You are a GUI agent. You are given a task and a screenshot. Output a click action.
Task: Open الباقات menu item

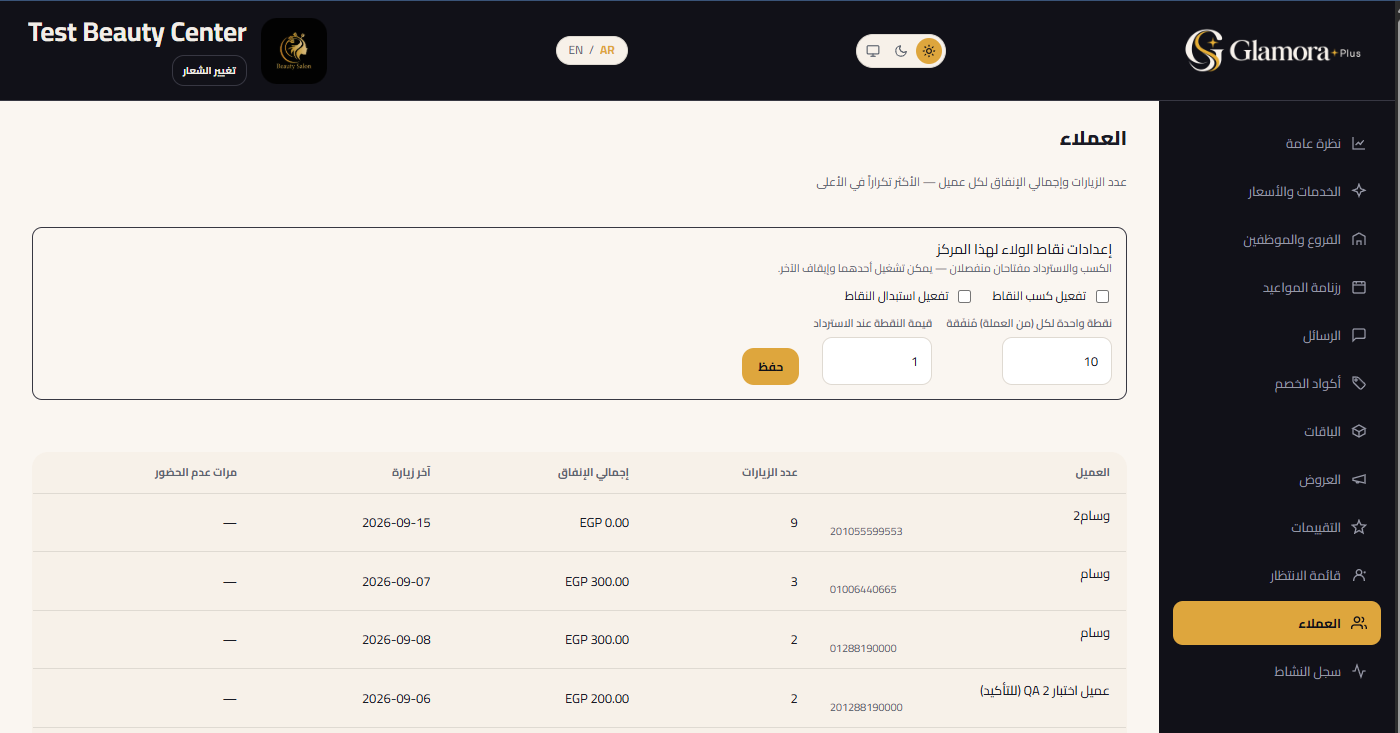pyautogui.click(x=1276, y=432)
